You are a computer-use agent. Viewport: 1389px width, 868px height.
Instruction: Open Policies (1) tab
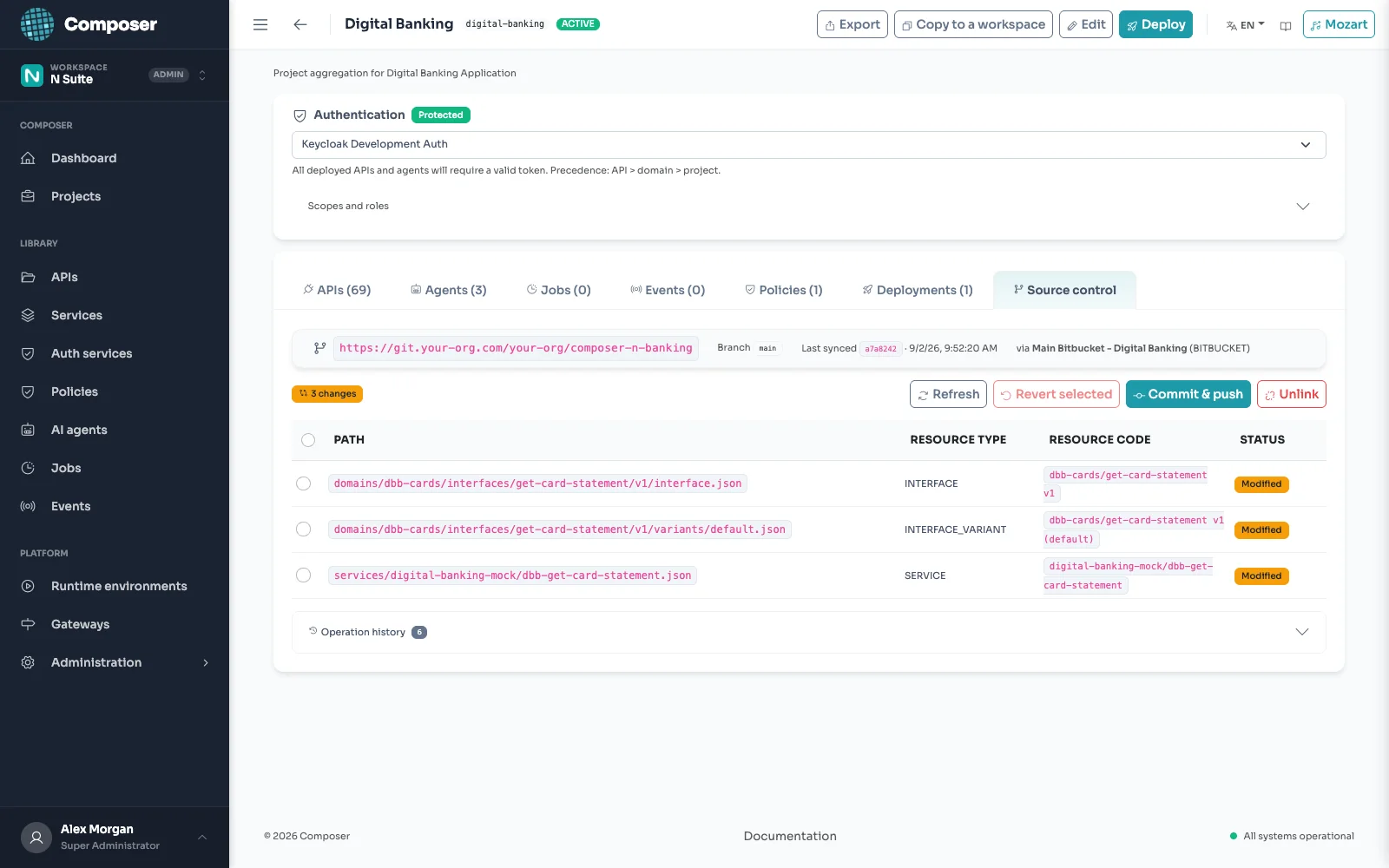pos(784,290)
